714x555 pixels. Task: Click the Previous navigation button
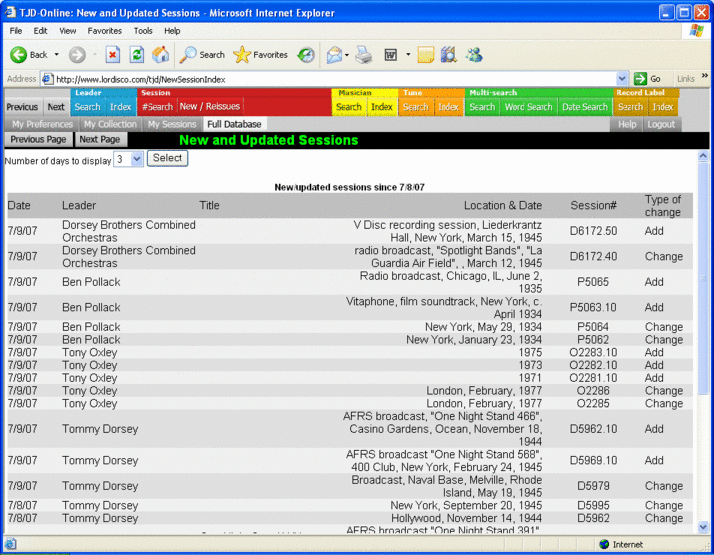point(22,107)
